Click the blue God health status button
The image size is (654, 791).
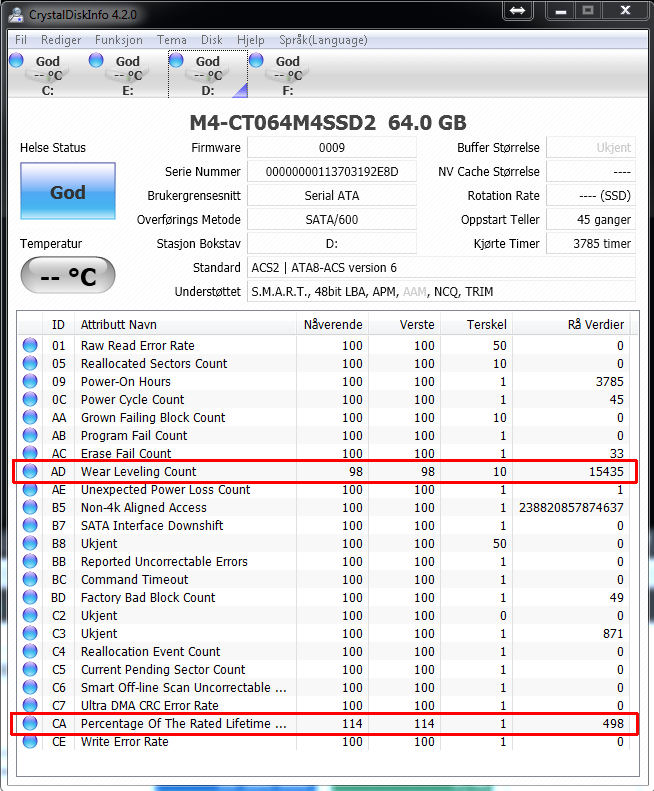click(x=68, y=192)
